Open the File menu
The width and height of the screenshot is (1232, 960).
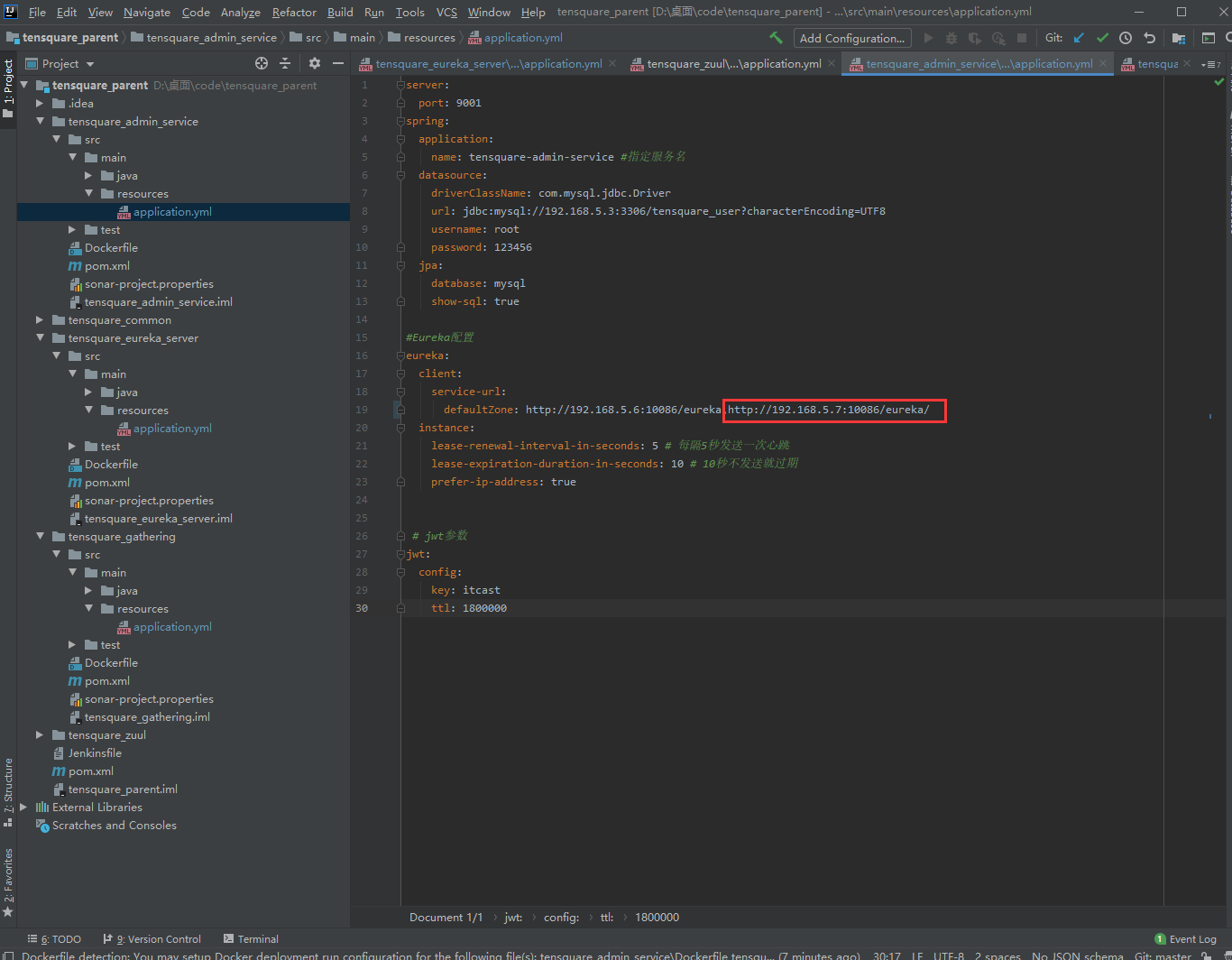pos(37,12)
